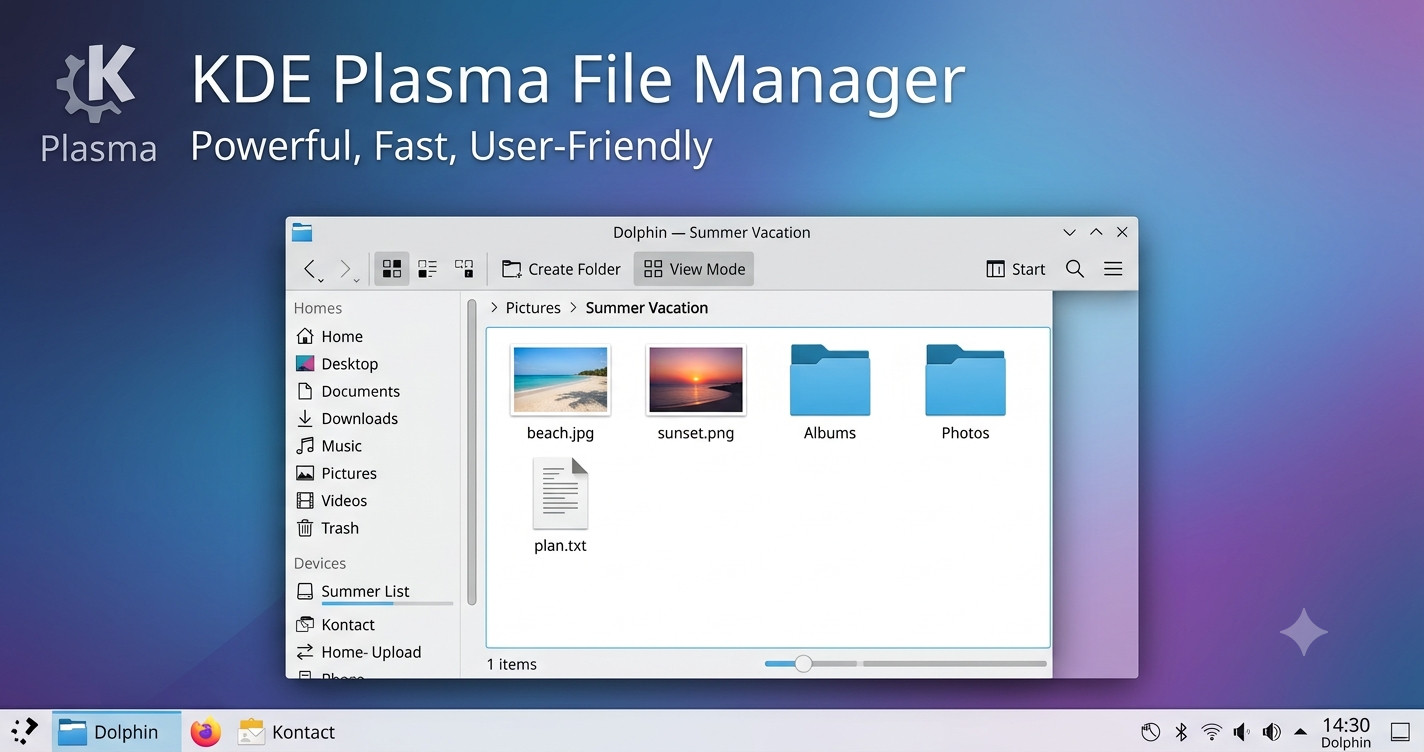Open the search magnifier icon
1424x752 pixels.
(1075, 269)
